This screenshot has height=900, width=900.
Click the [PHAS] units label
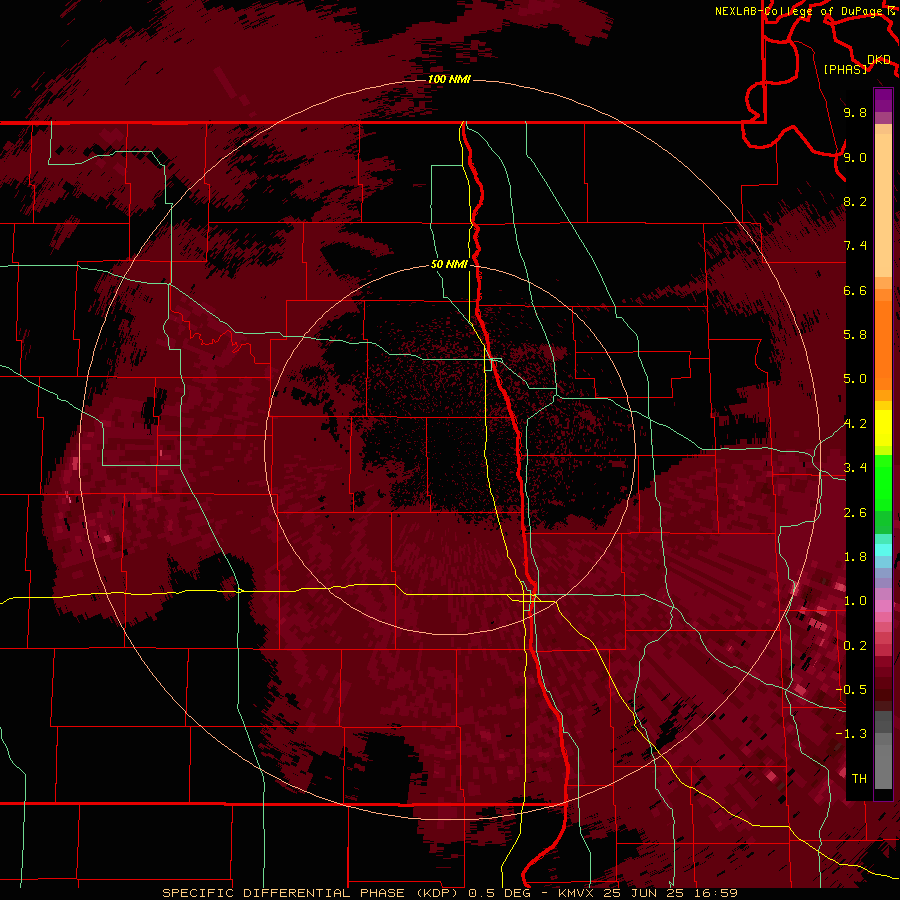pos(845,70)
